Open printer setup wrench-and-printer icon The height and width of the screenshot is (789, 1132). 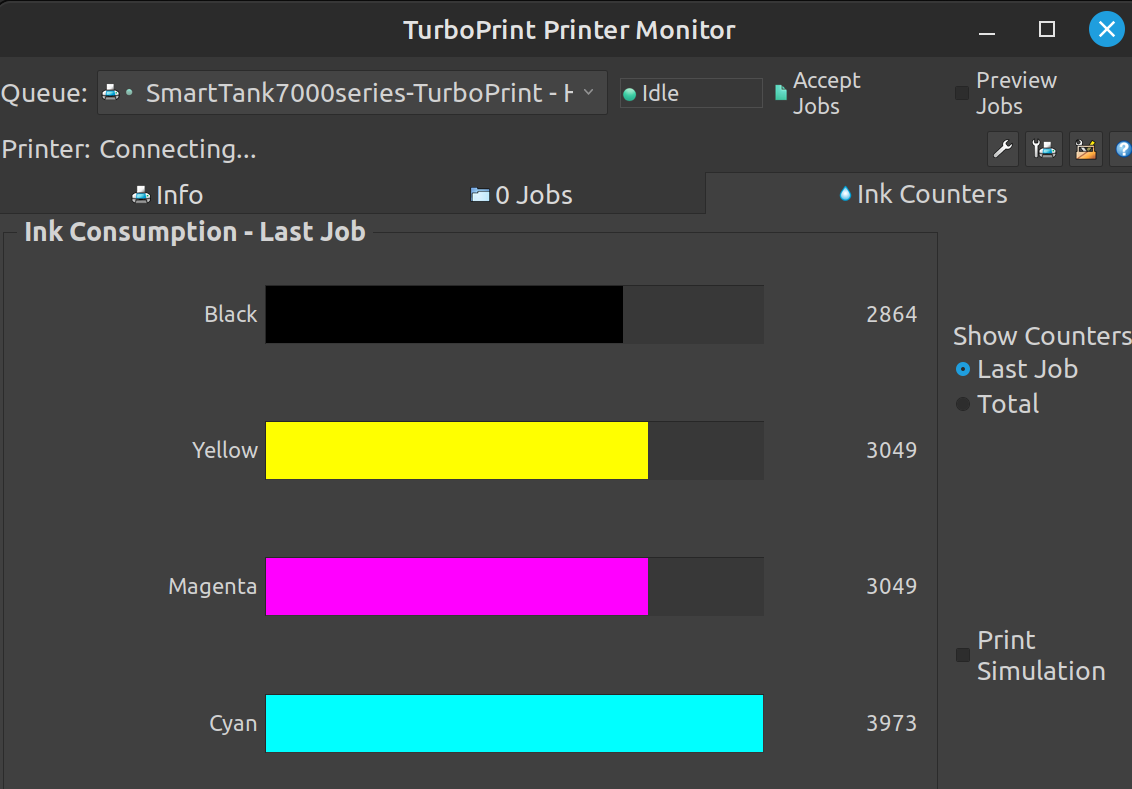[x=1044, y=150]
